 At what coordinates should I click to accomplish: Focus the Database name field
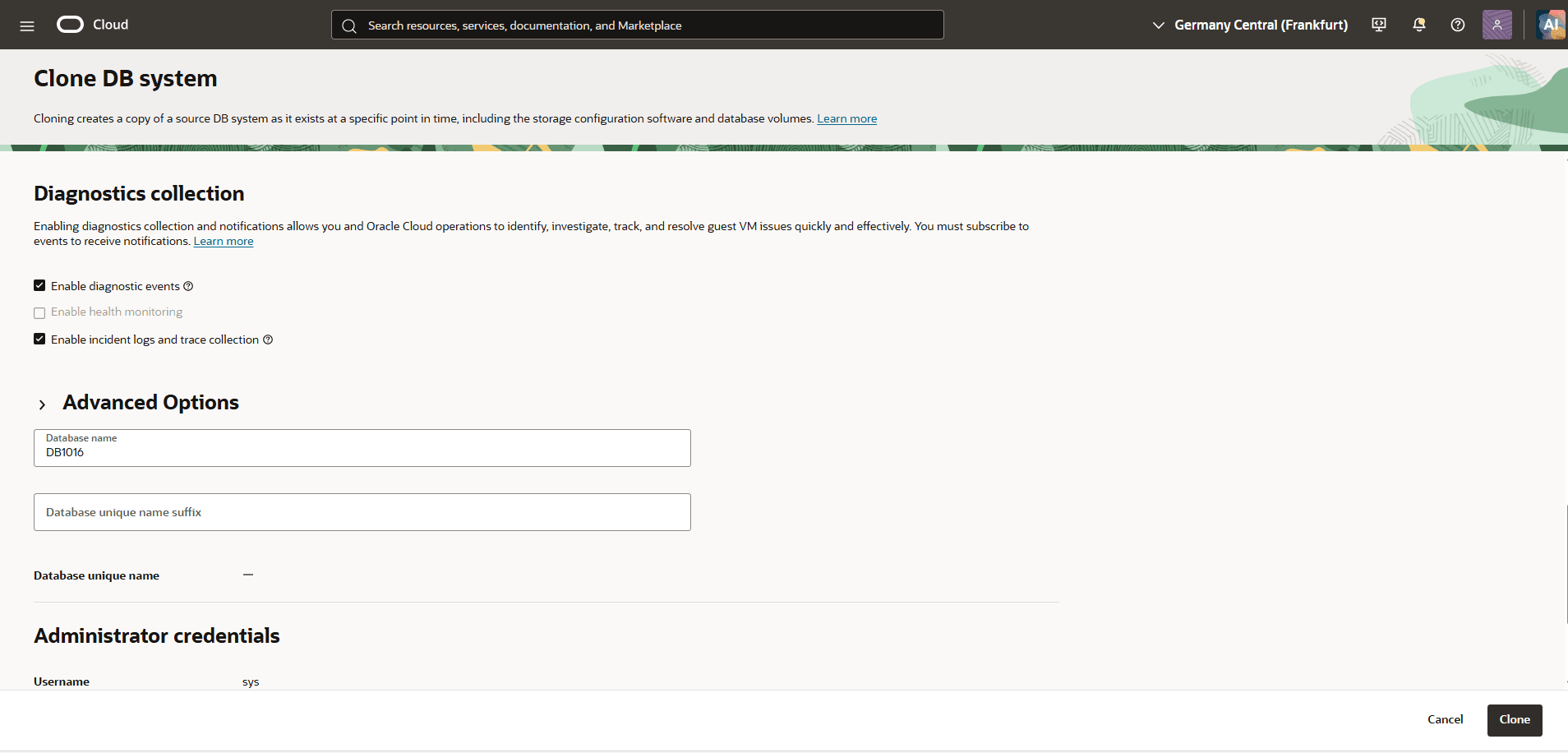362,448
